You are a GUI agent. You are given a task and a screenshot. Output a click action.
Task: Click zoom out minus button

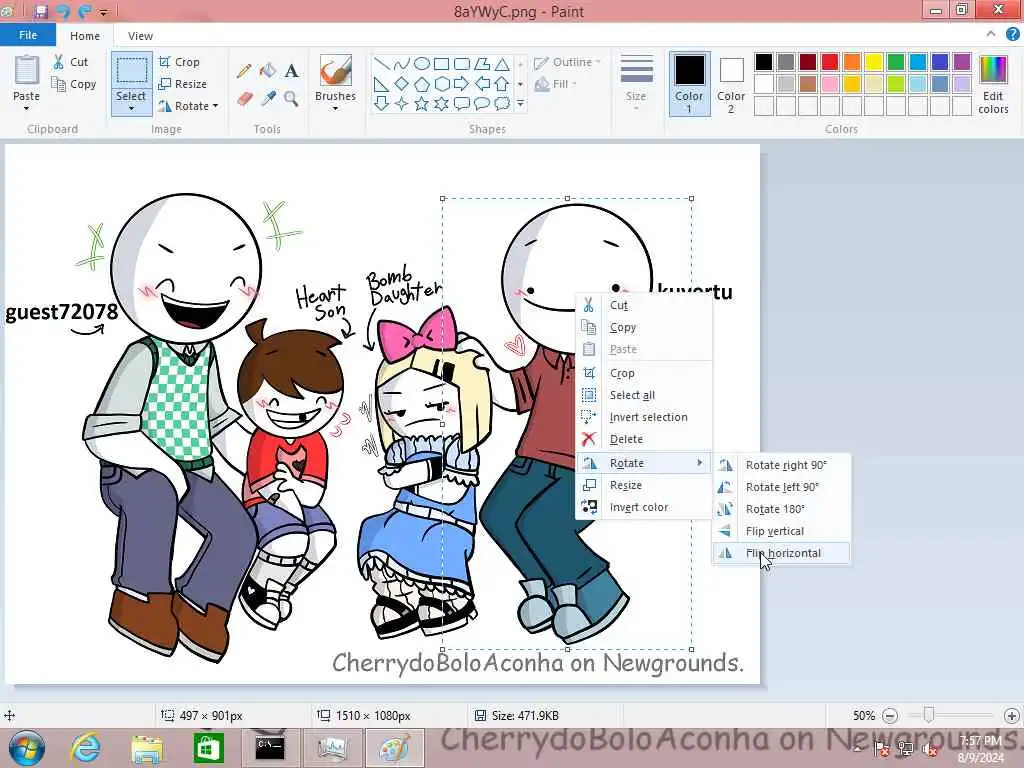tap(889, 716)
